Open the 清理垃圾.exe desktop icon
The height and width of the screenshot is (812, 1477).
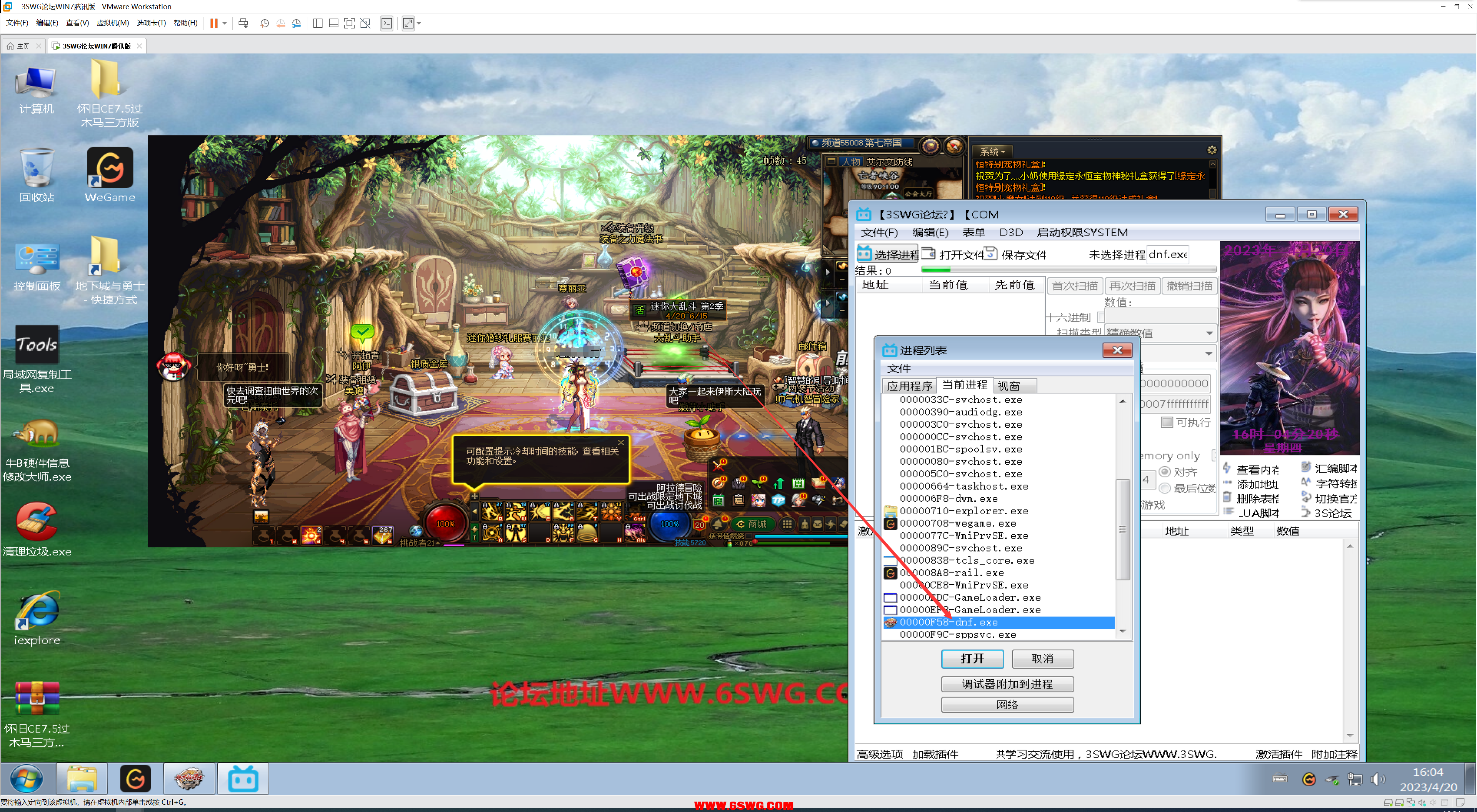pos(37,529)
